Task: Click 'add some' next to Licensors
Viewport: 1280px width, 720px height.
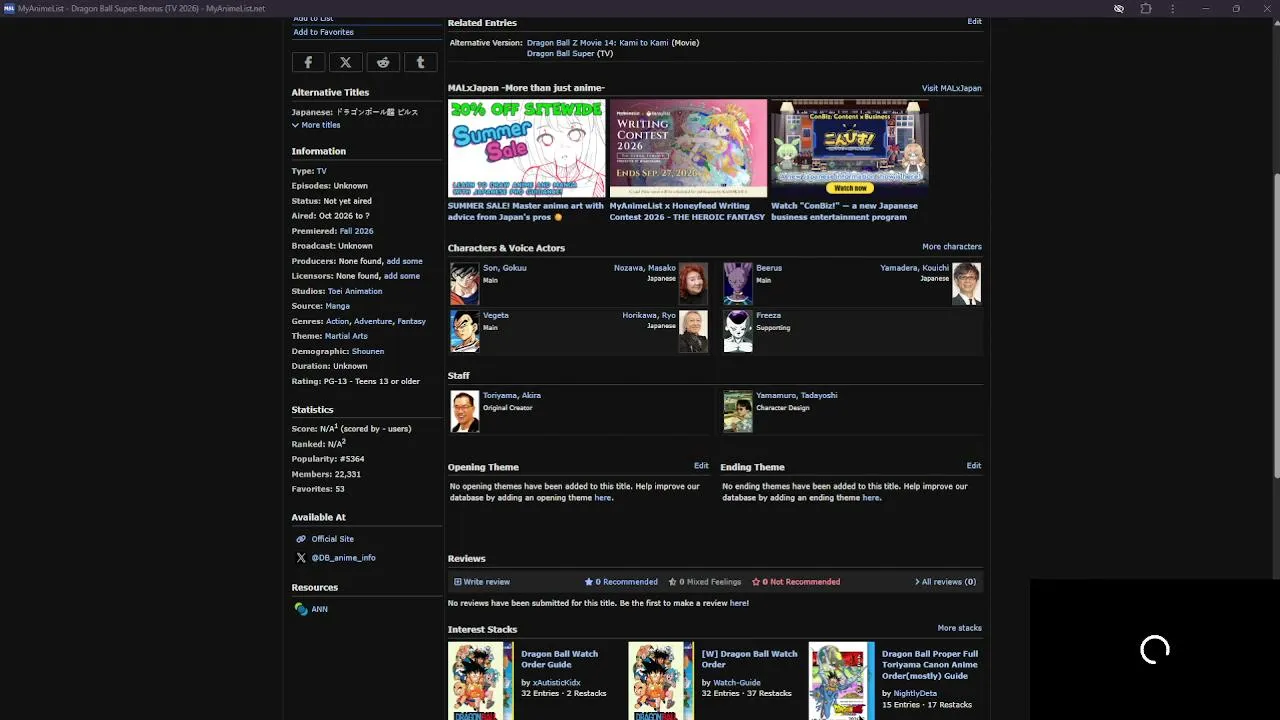Action: (402, 276)
